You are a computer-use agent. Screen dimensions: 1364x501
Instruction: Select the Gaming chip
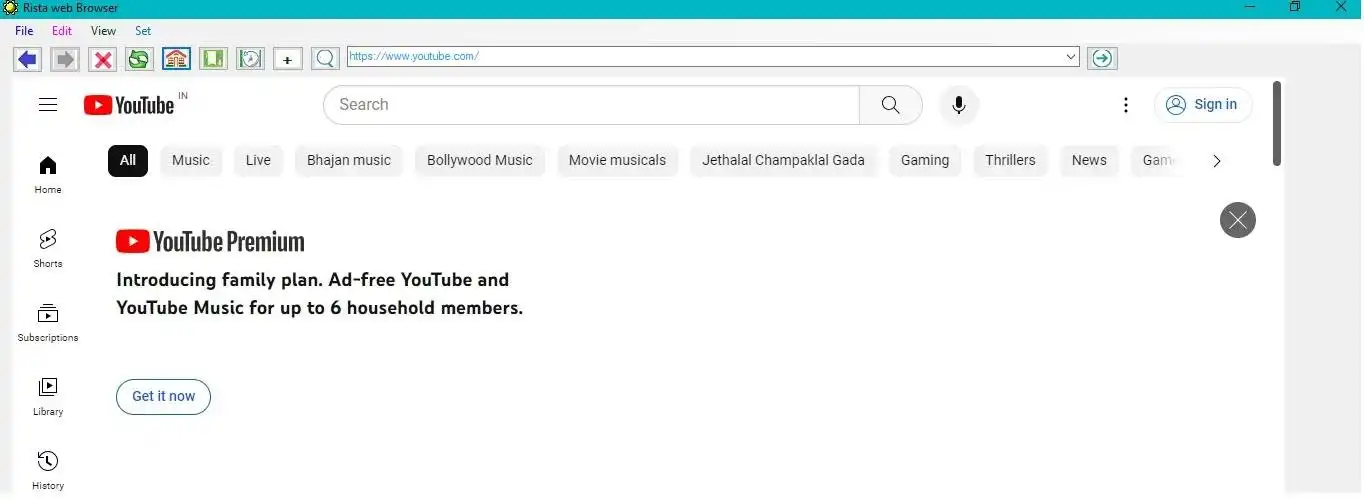tap(925, 160)
